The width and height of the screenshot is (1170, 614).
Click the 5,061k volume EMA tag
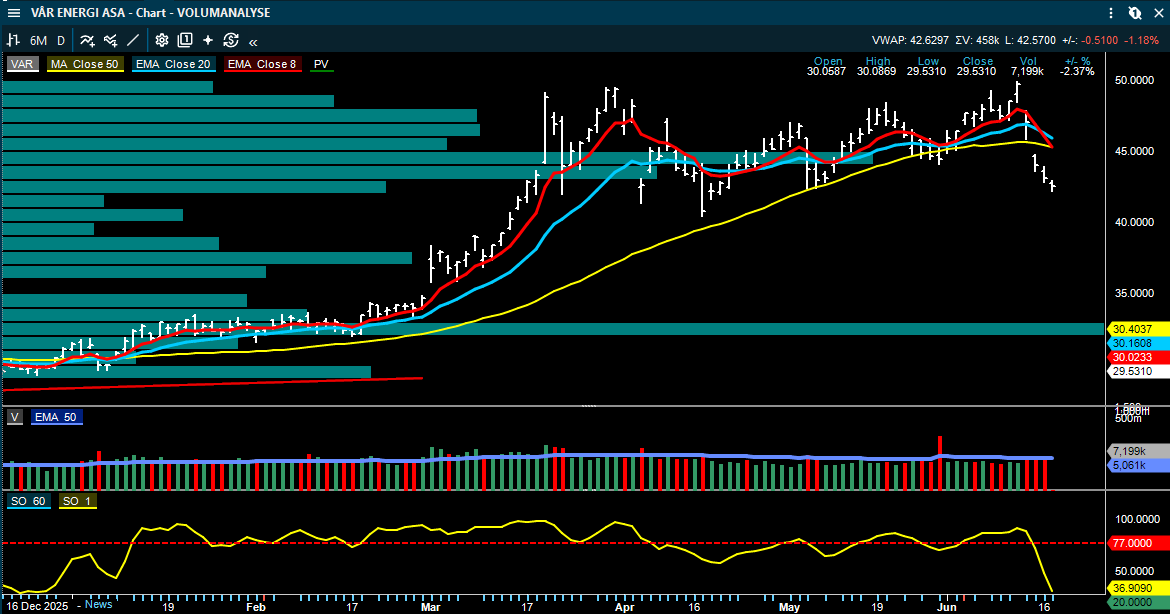click(x=1137, y=466)
